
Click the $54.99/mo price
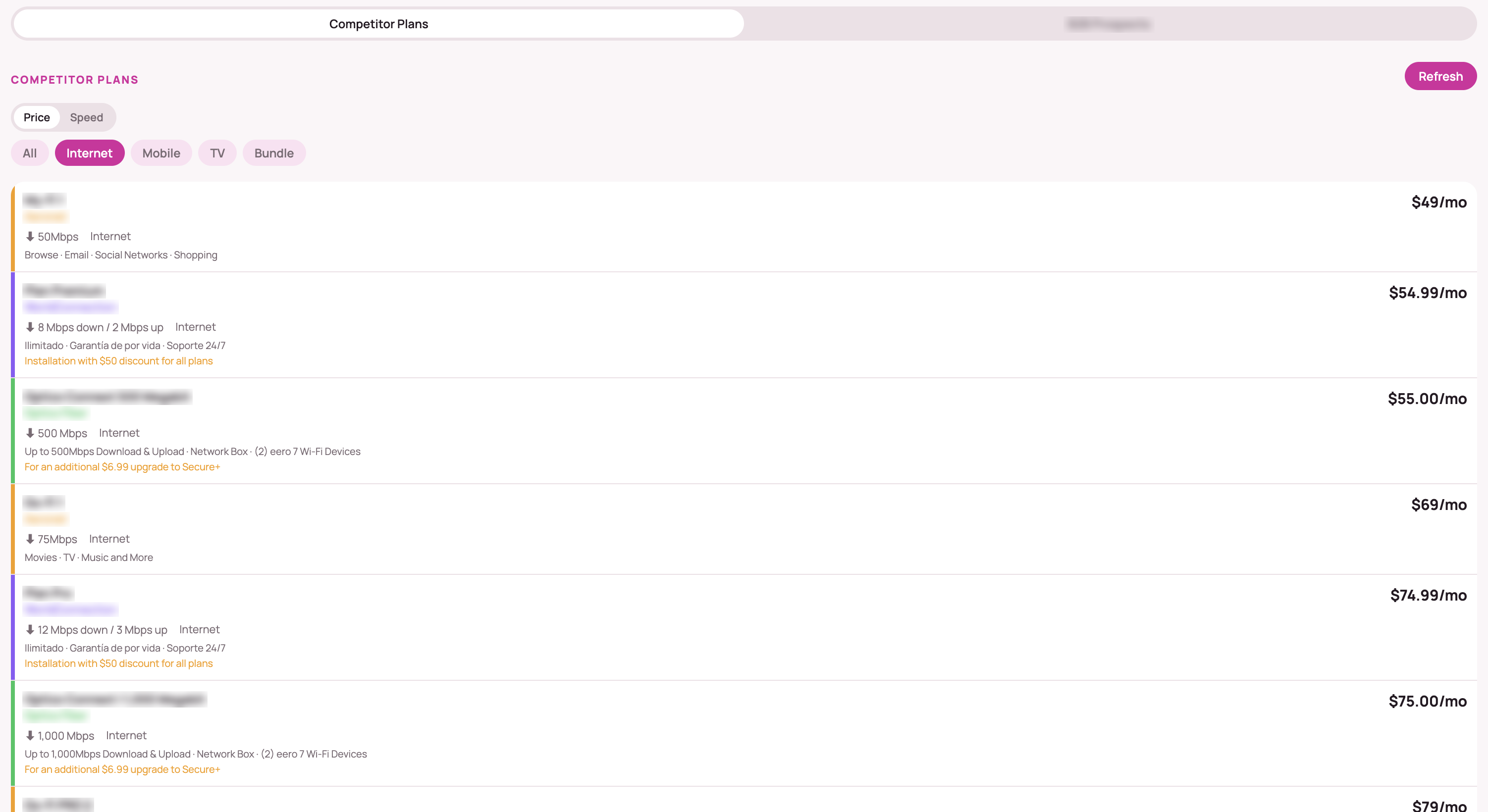[1428, 293]
